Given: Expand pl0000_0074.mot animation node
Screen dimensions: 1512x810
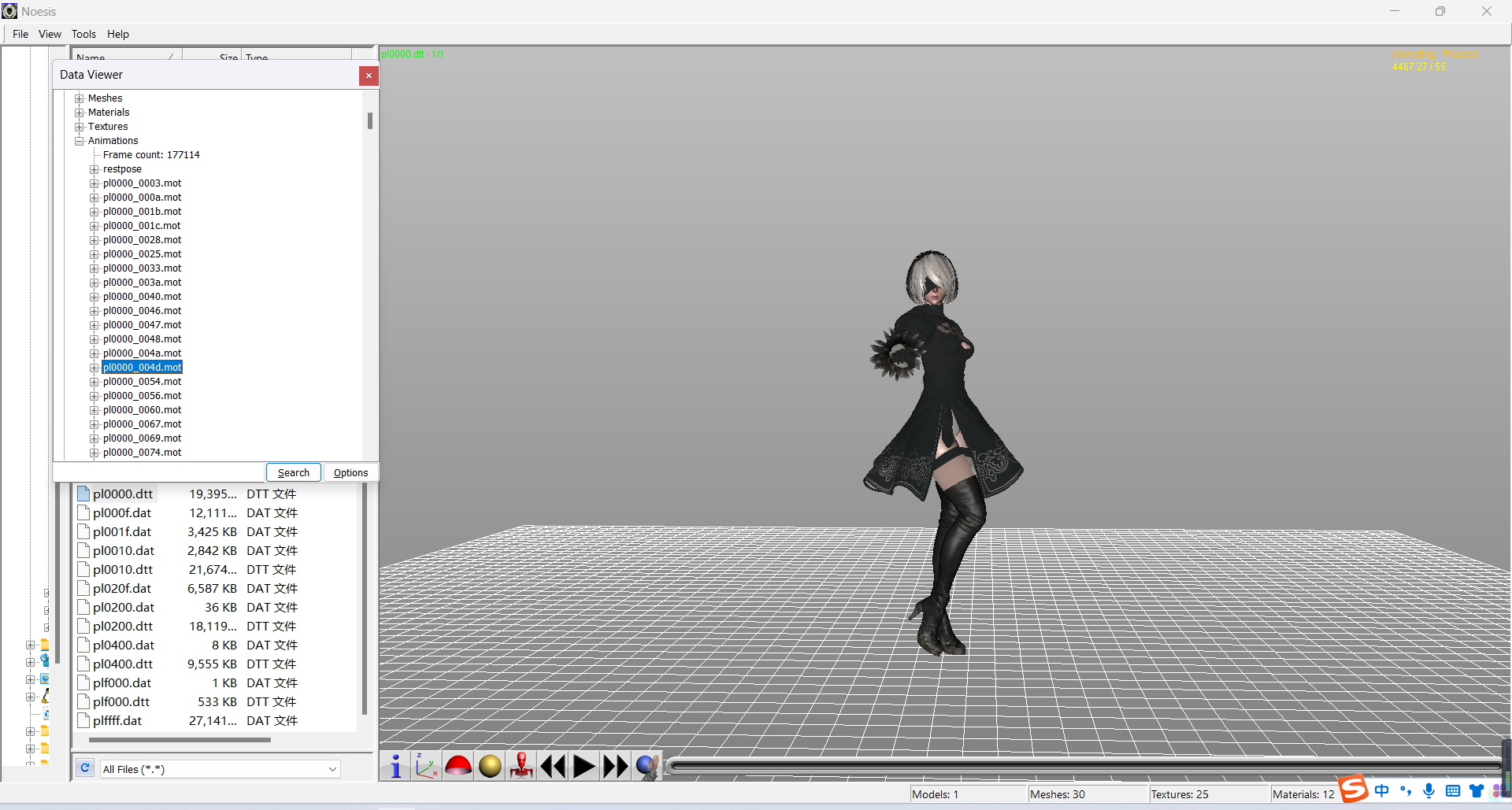Looking at the screenshot, I should click(x=94, y=453).
